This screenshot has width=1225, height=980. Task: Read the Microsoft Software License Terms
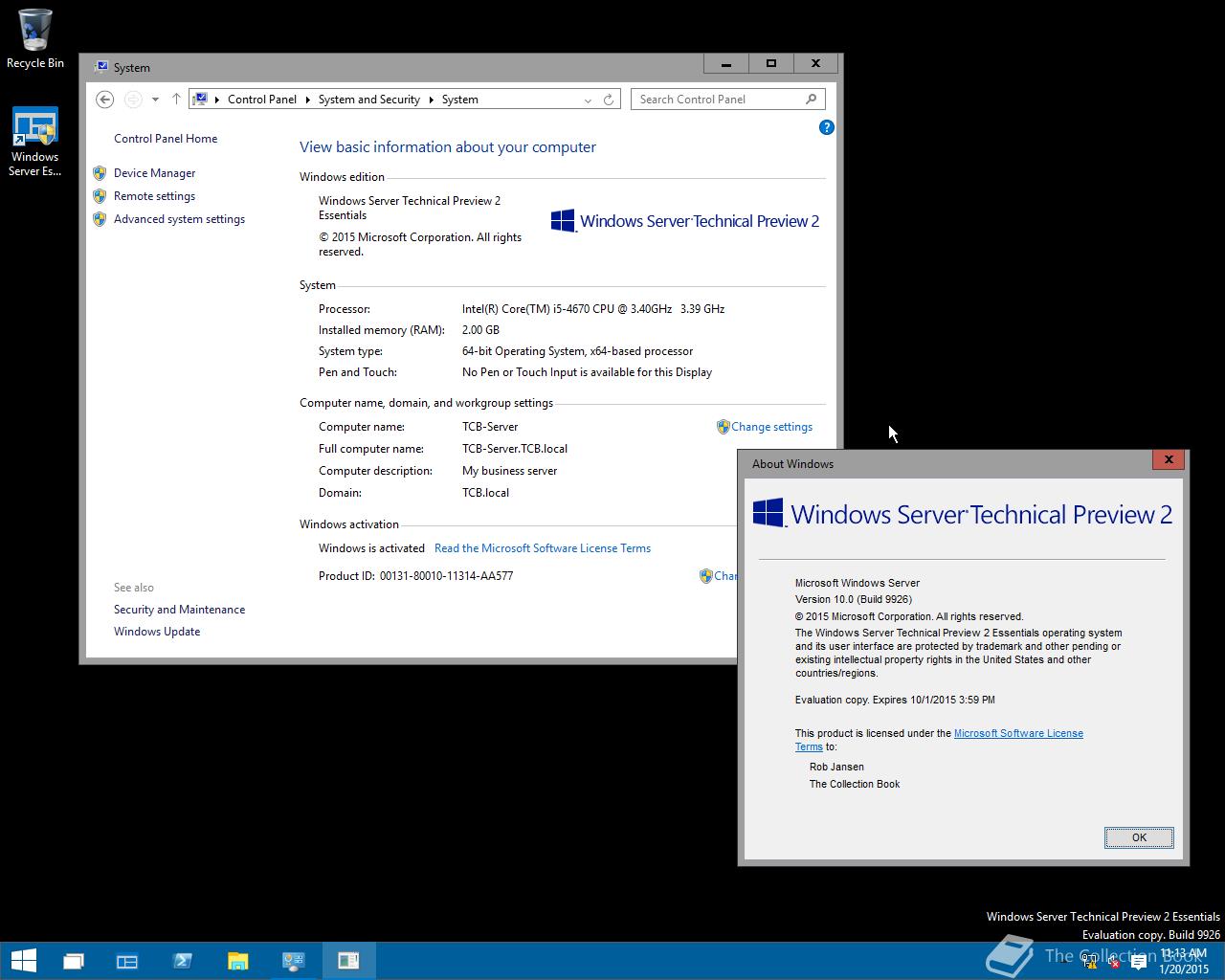pos(543,548)
